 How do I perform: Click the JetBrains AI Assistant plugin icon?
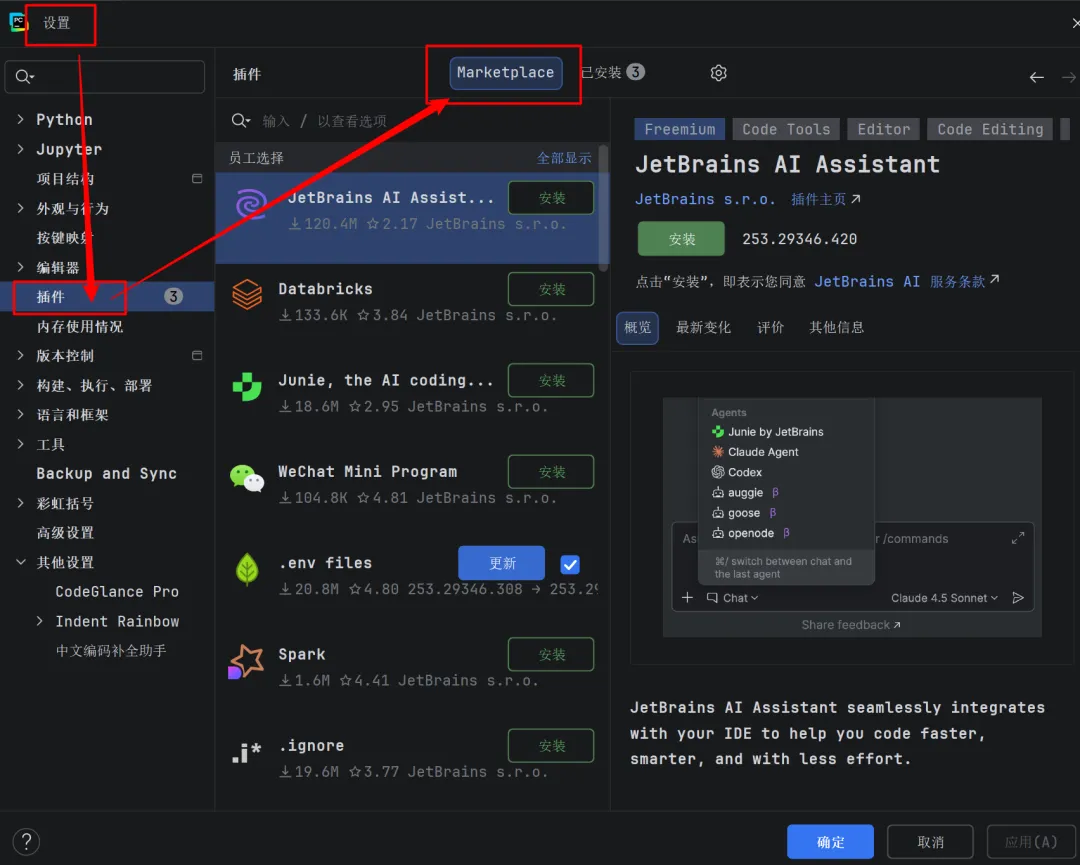pos(251,204)
